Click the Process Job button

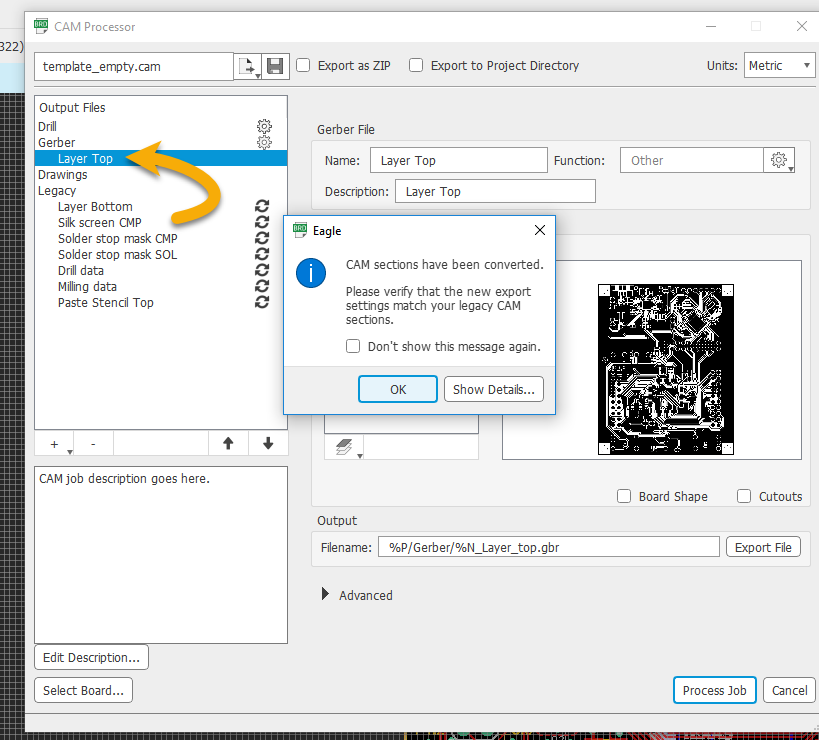pos(714,690)
